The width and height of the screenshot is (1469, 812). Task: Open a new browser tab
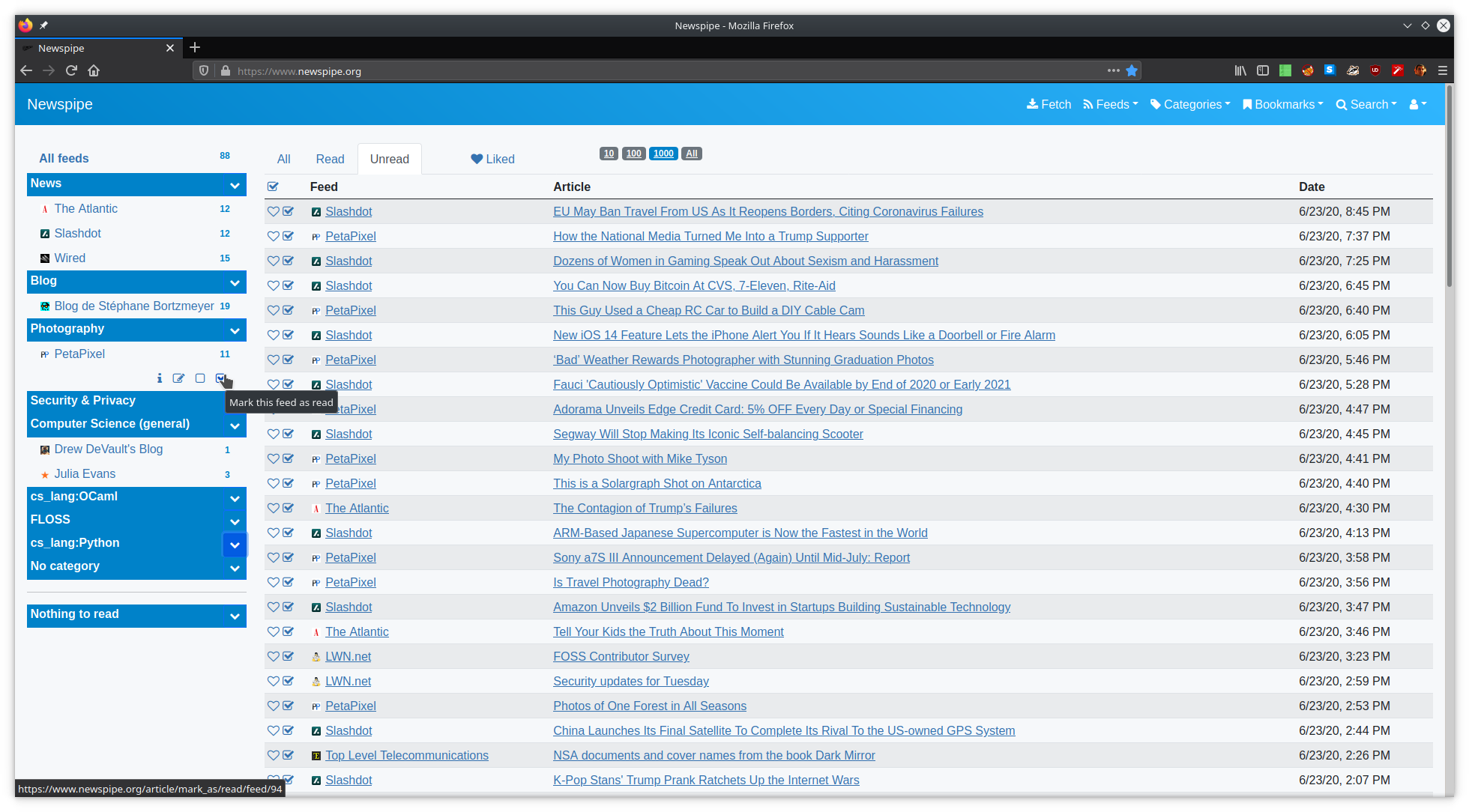click(x=195, y=48)
